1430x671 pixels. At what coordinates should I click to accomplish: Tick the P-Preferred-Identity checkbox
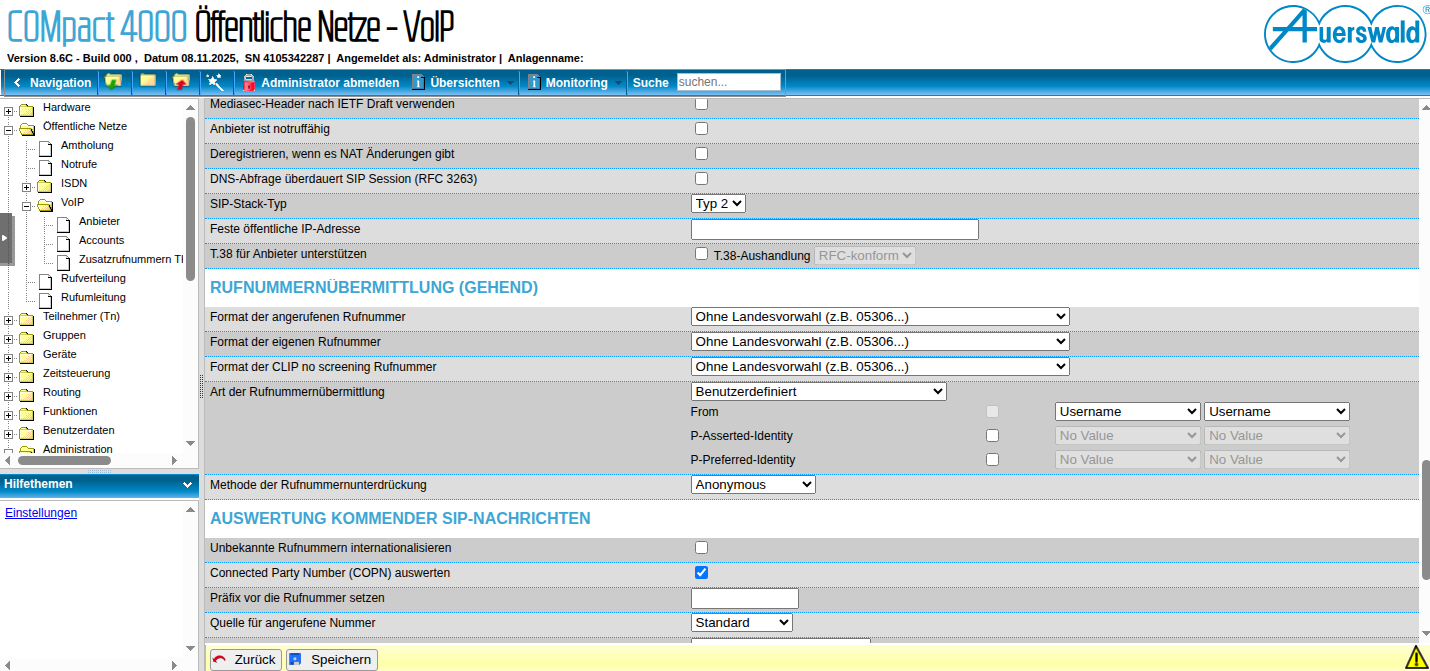(992, 460)
